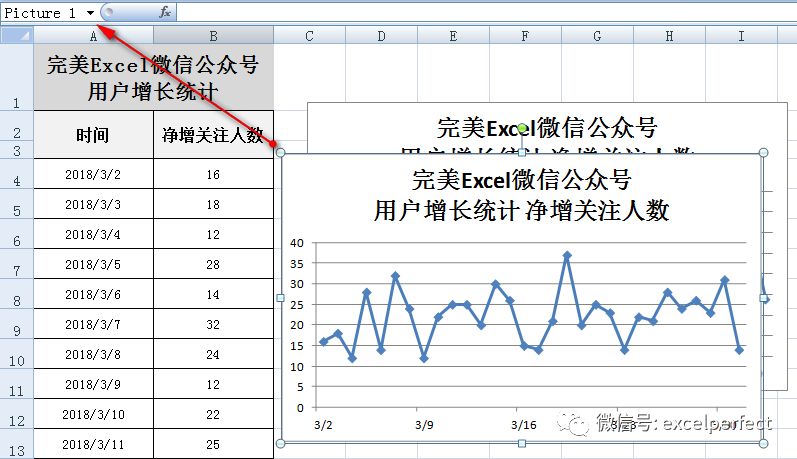Click value 16 in column B

coord(213,174)
